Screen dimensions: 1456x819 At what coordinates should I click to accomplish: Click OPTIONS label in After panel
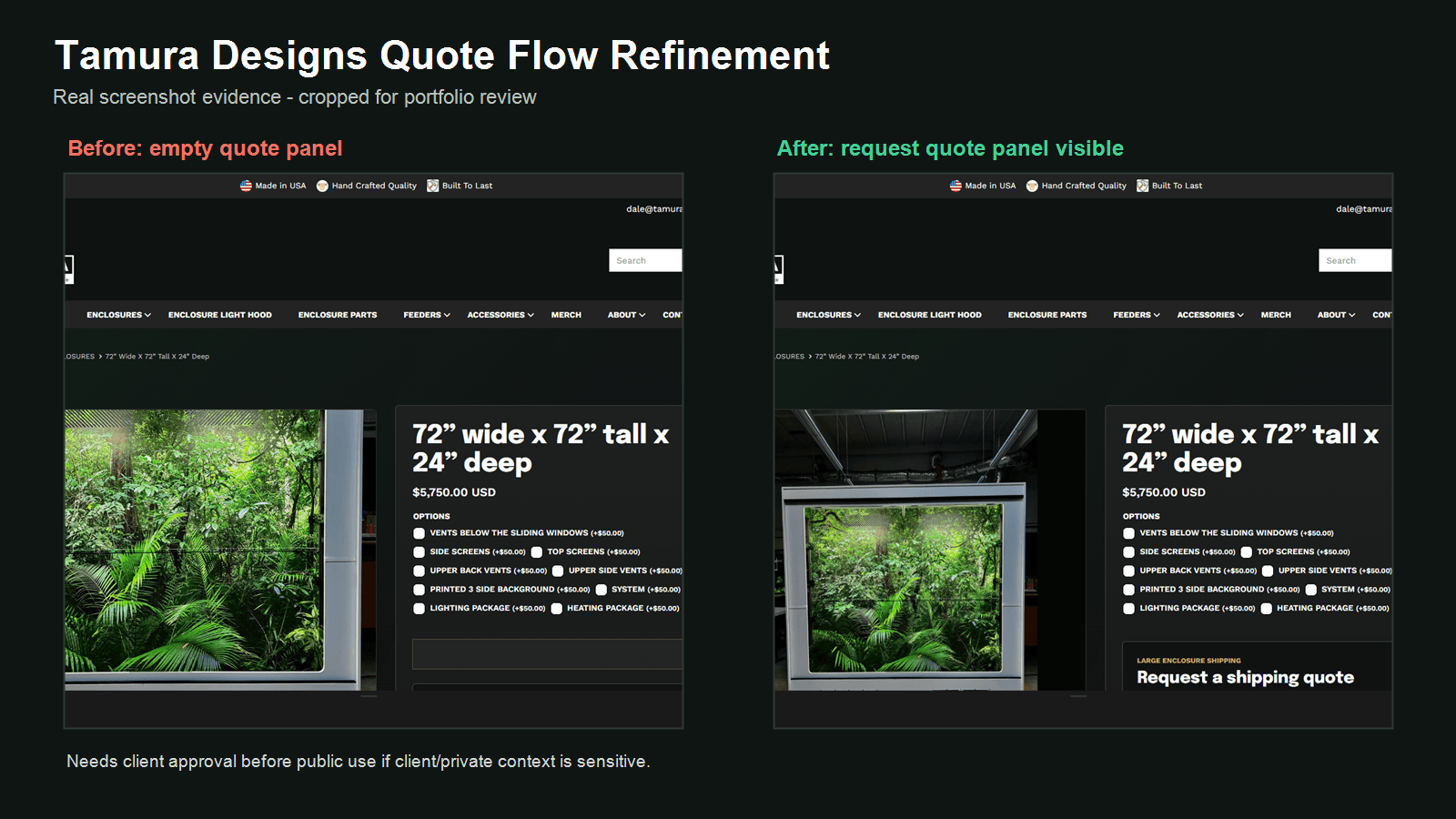tap(1141, 516)
